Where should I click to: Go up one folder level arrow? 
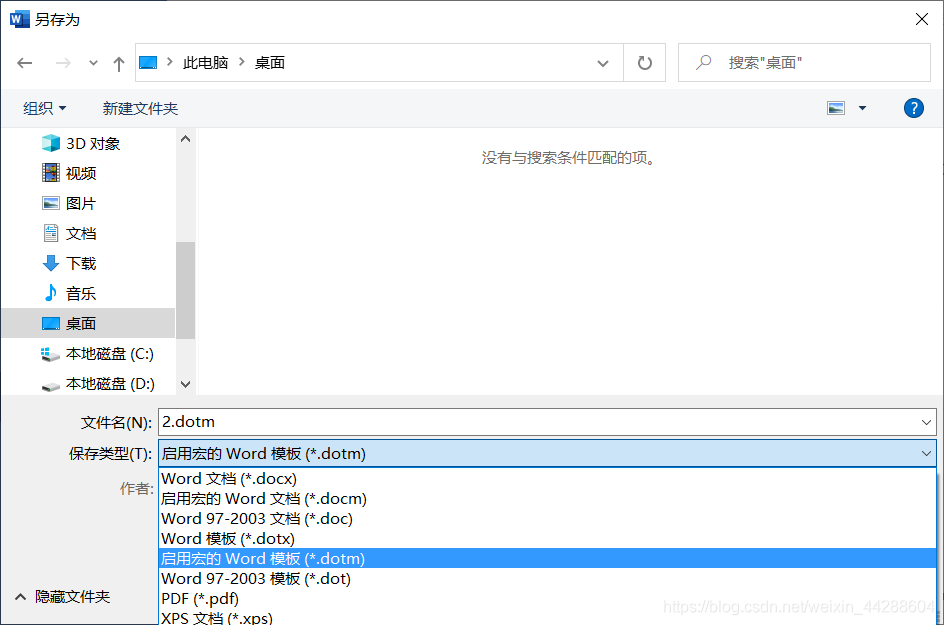pyautogui.click(x=119, y=63)
